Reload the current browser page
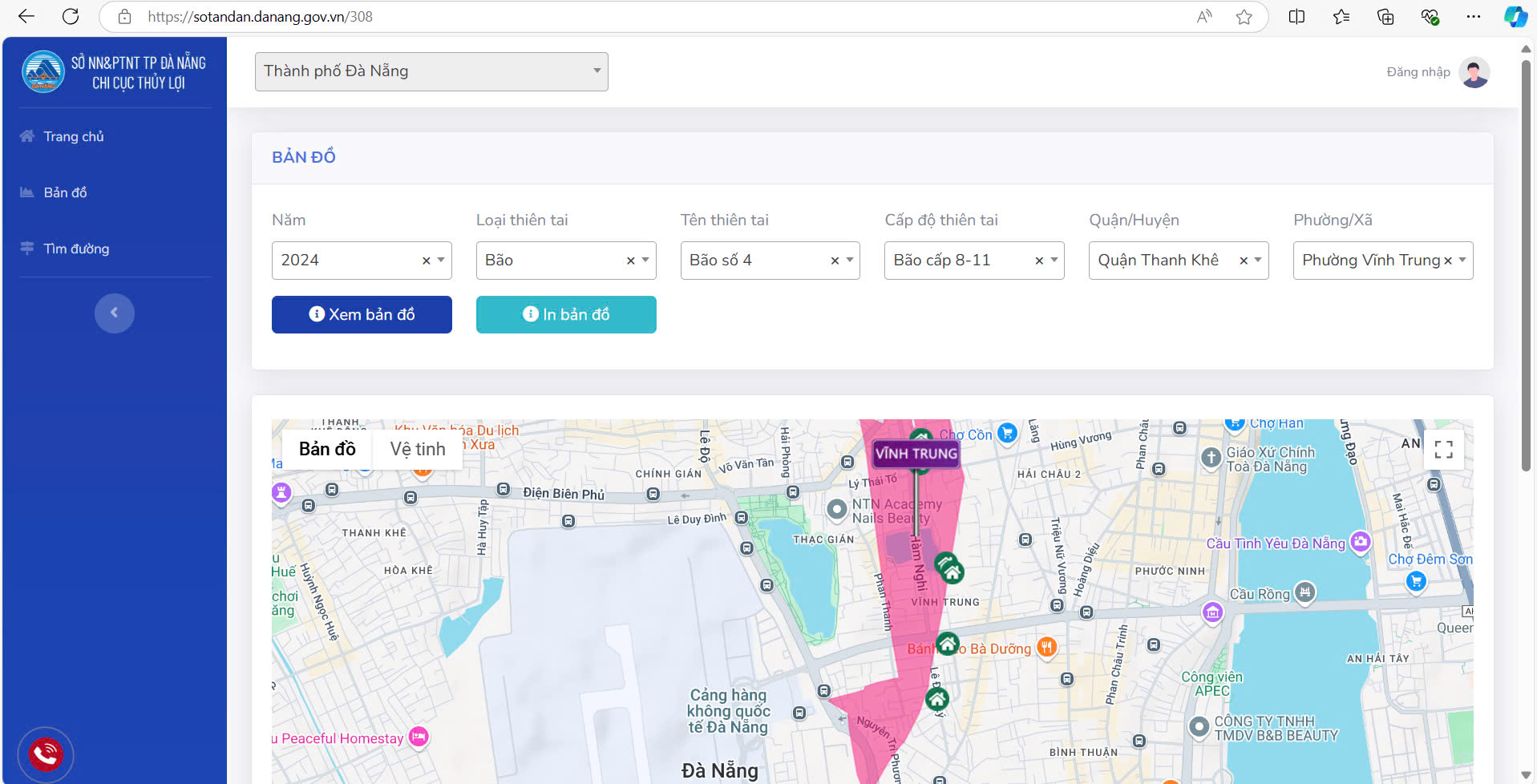 [71, 16]
